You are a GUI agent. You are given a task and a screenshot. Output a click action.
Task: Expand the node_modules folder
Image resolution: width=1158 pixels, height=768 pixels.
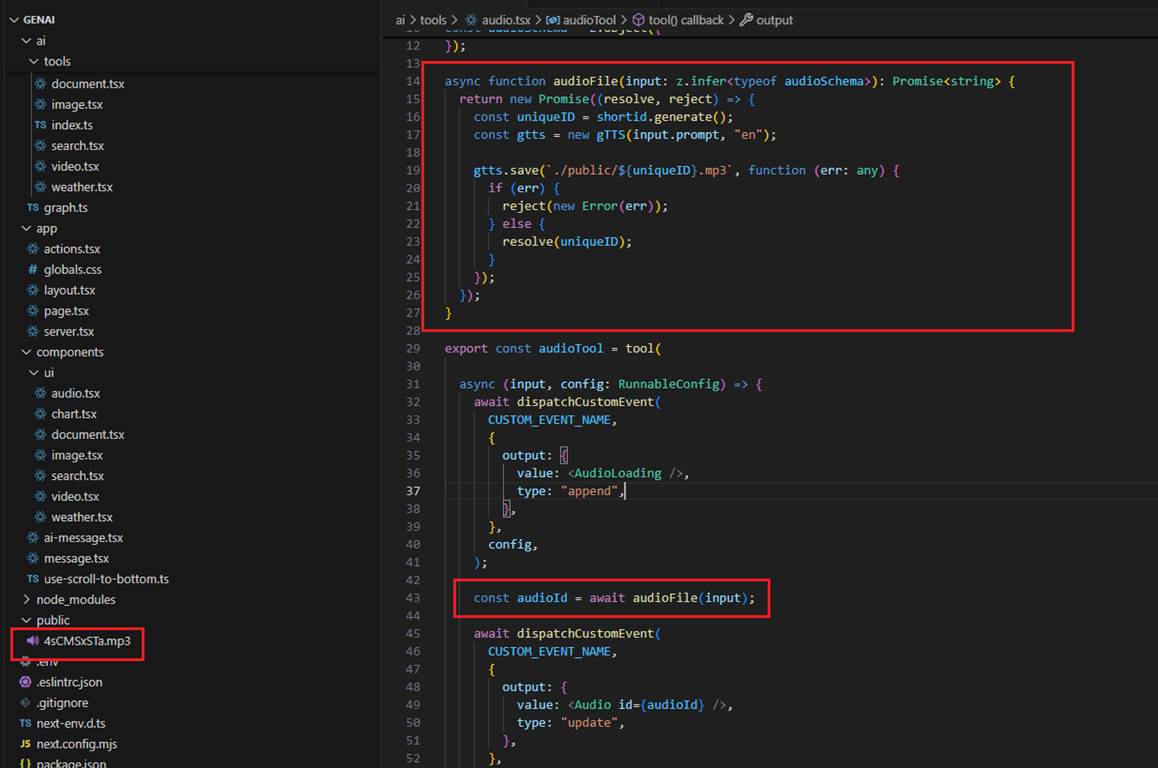pos(27,600)
